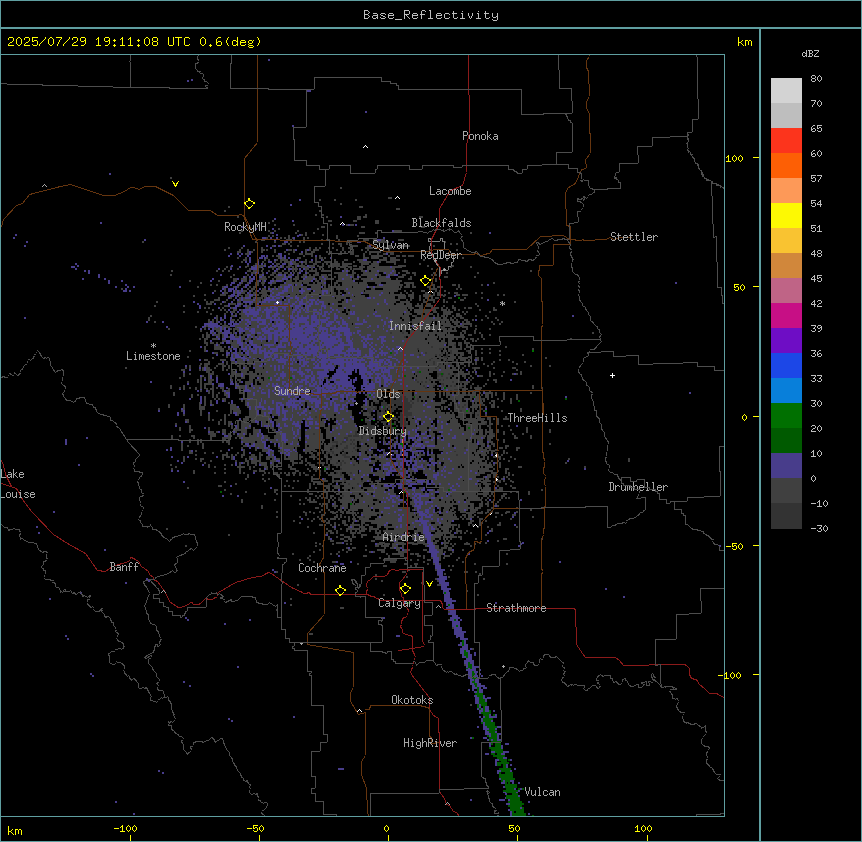Select the indigo 10–0 dBZ legend swatch

point(786,466)
